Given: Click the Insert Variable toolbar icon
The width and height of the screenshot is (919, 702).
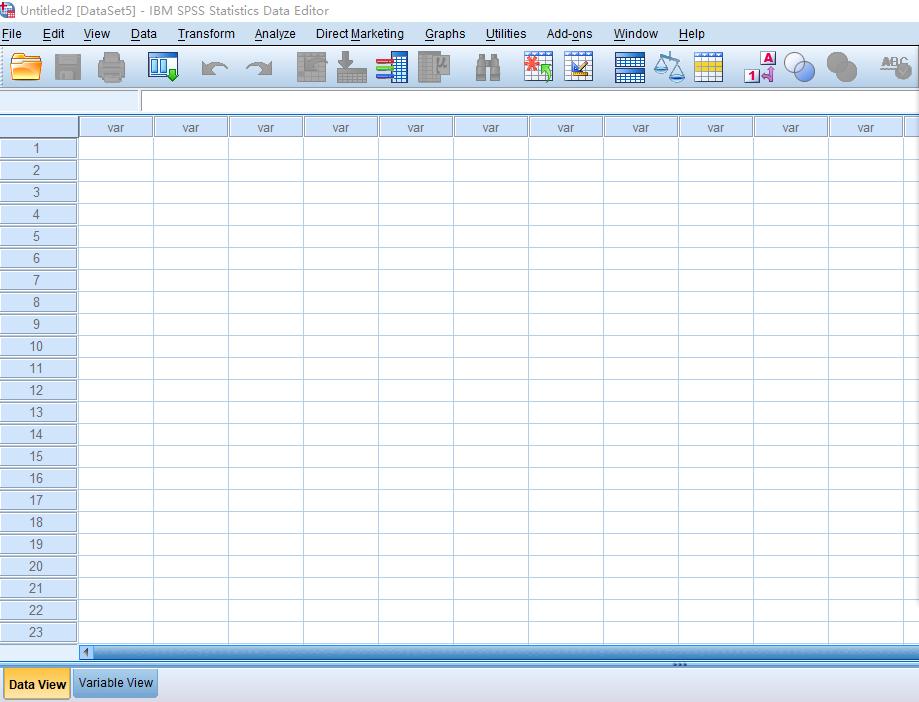Looking at the screenshot, I should pyautogui.click(x=578, y=68).
